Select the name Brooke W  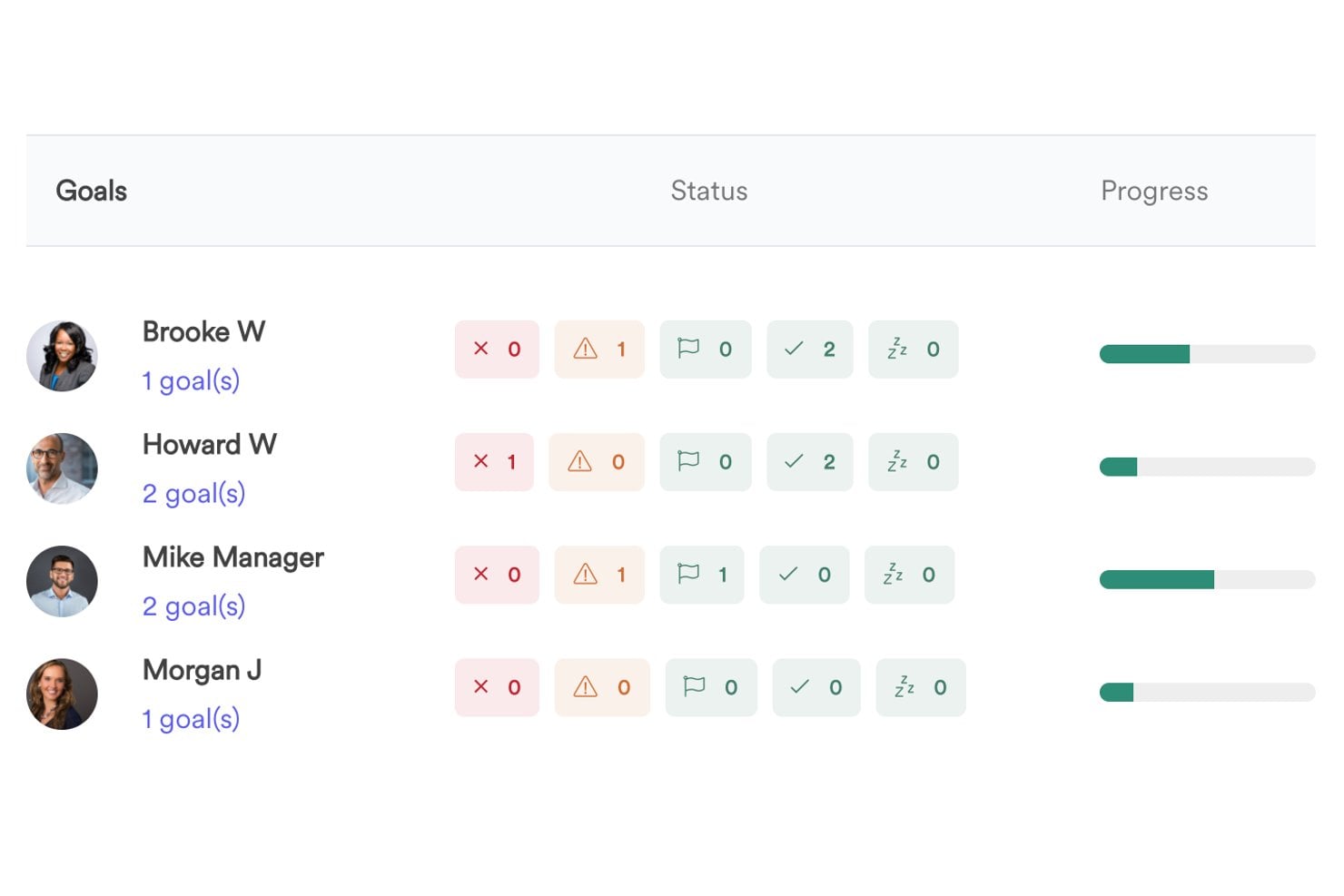pos(203,331)
